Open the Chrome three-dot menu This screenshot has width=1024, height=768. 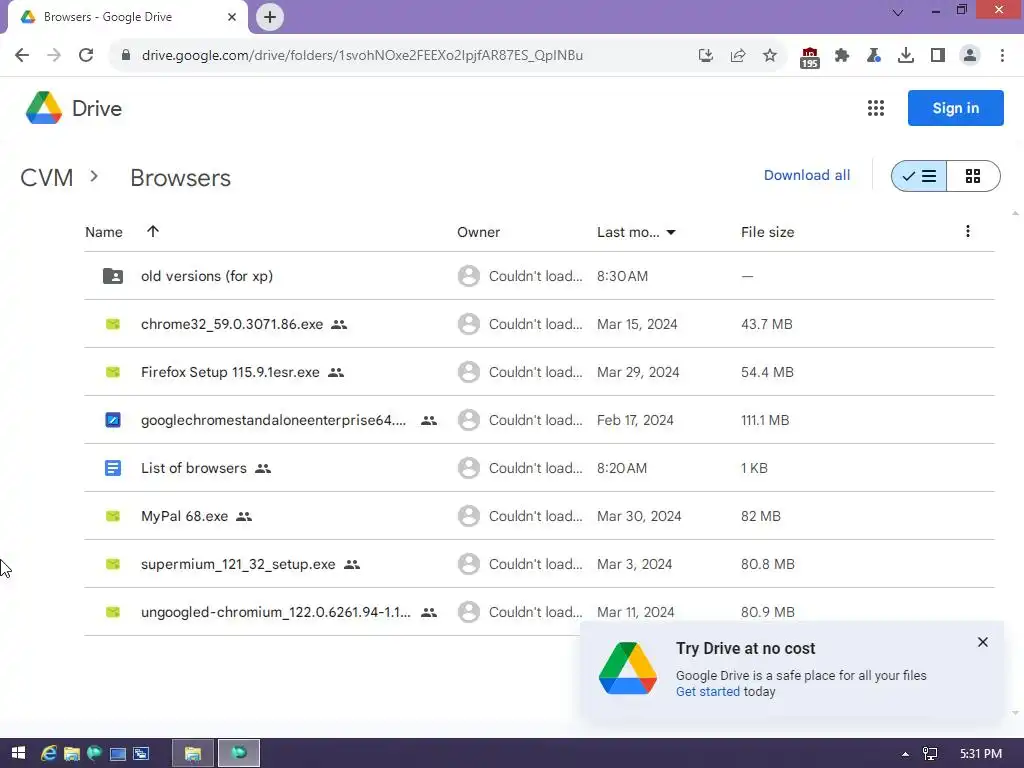[x=1002, y=56]
